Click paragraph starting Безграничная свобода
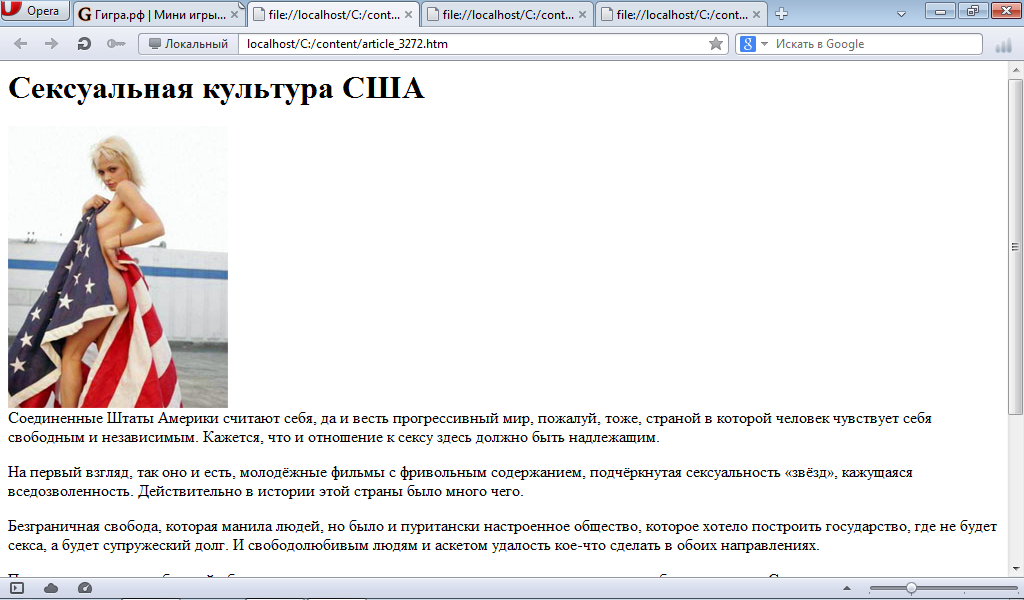The image size is (1024, 600). (x=502, y=535)
